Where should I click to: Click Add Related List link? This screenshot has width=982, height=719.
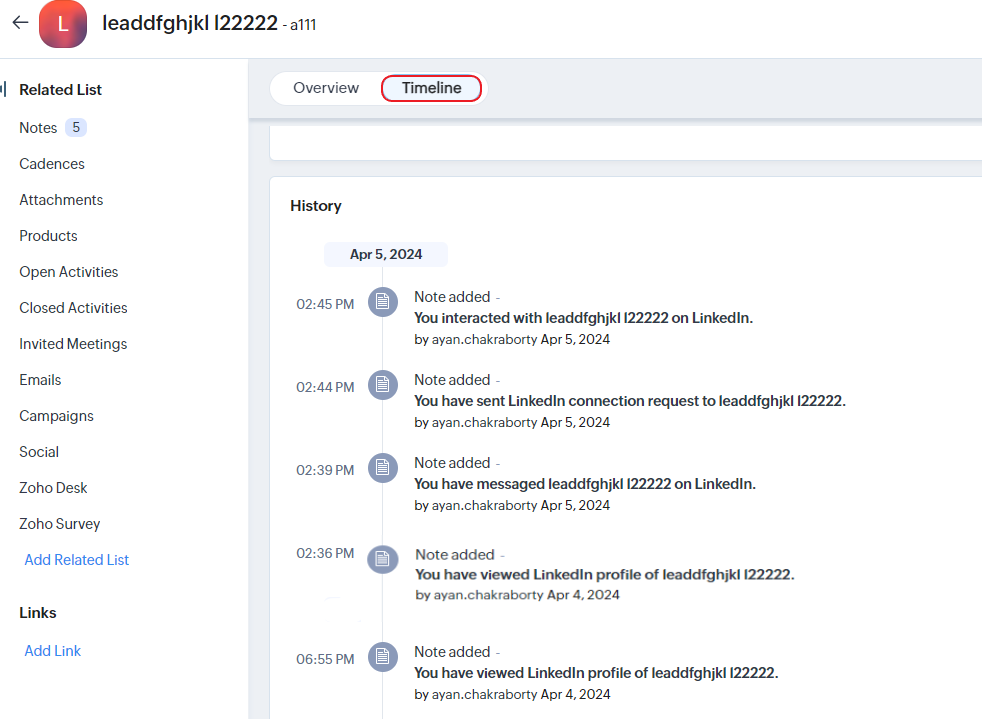76,560
